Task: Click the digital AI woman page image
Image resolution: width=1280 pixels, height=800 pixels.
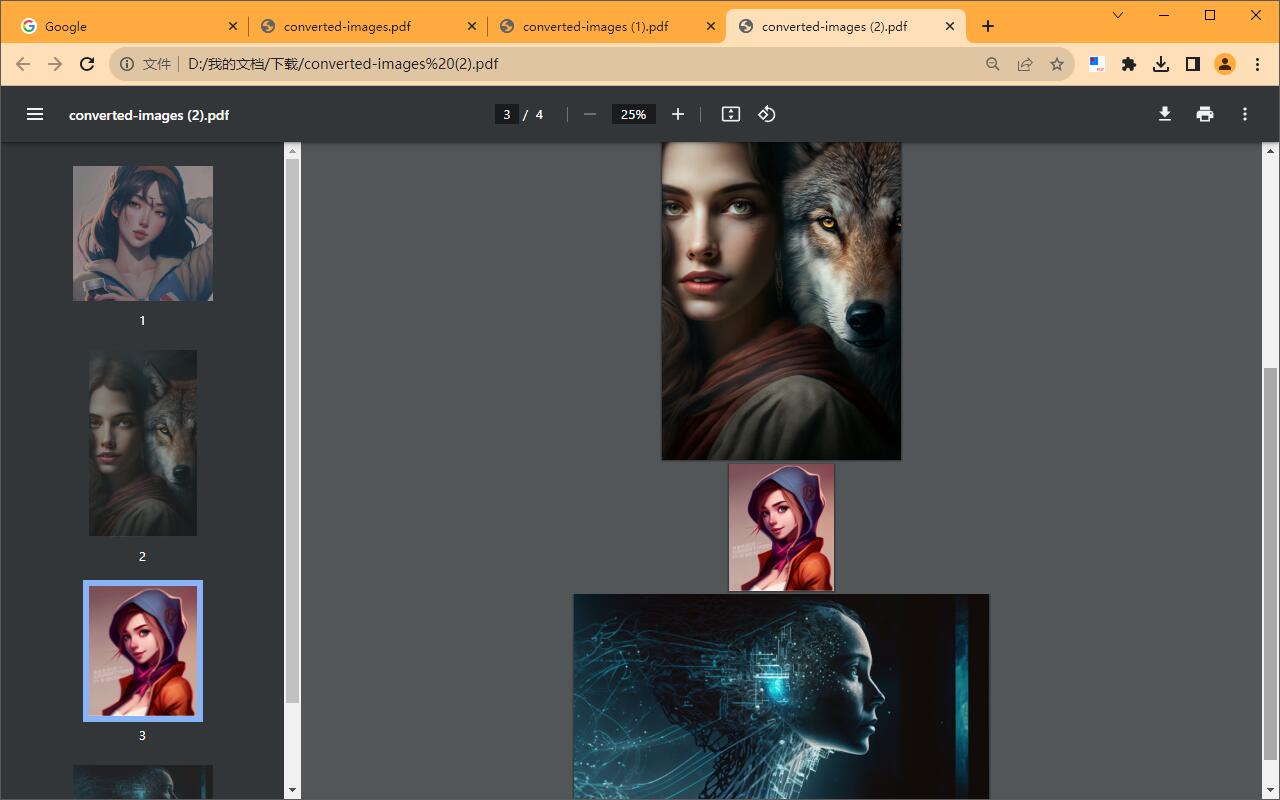Action: (781, 697)
